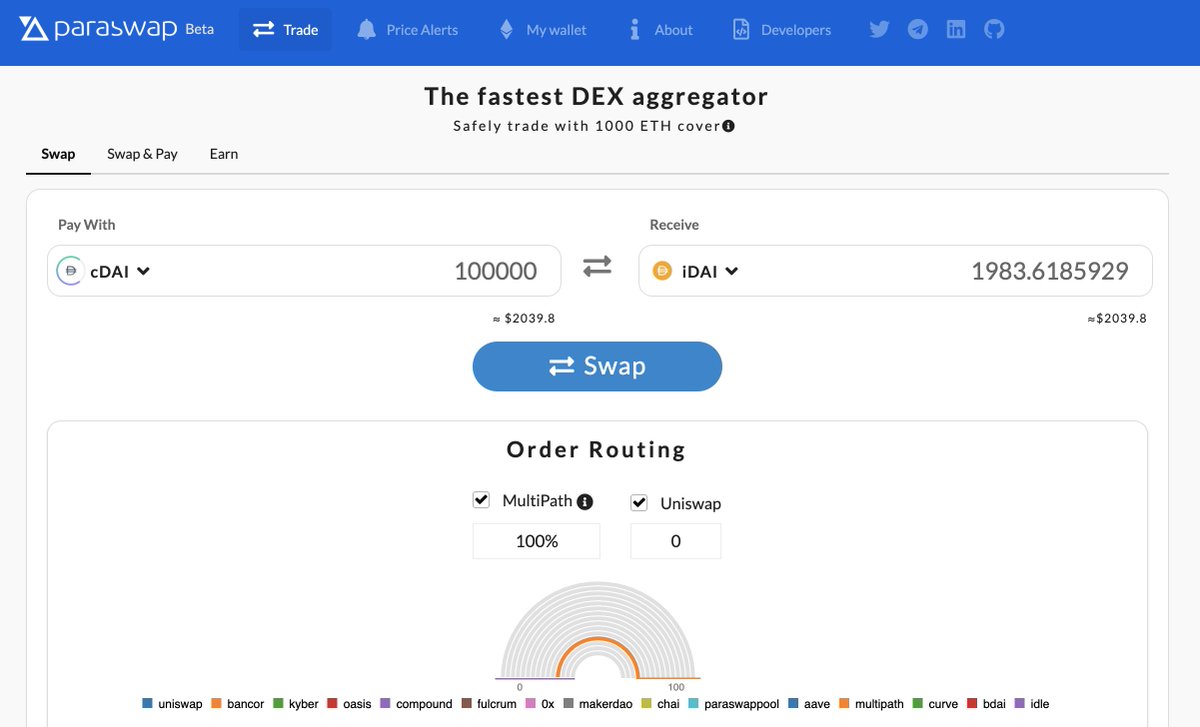Click the oasis legend swatch
This screenshot has width=1200, height=727.
pyautogui.click(x=333, y=704)
